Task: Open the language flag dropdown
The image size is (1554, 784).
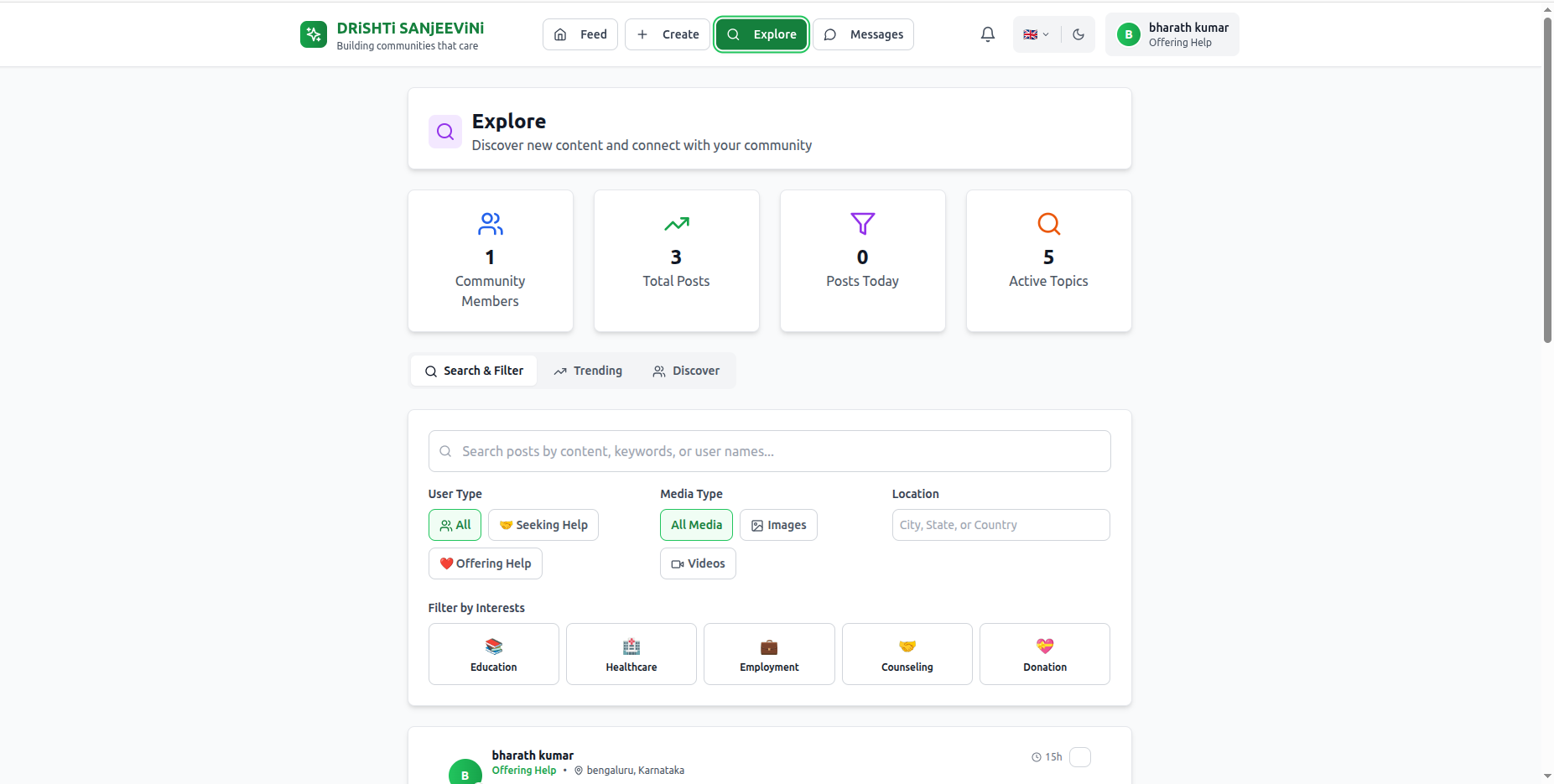Action: pyautogui.click(x=1037, y=34)
